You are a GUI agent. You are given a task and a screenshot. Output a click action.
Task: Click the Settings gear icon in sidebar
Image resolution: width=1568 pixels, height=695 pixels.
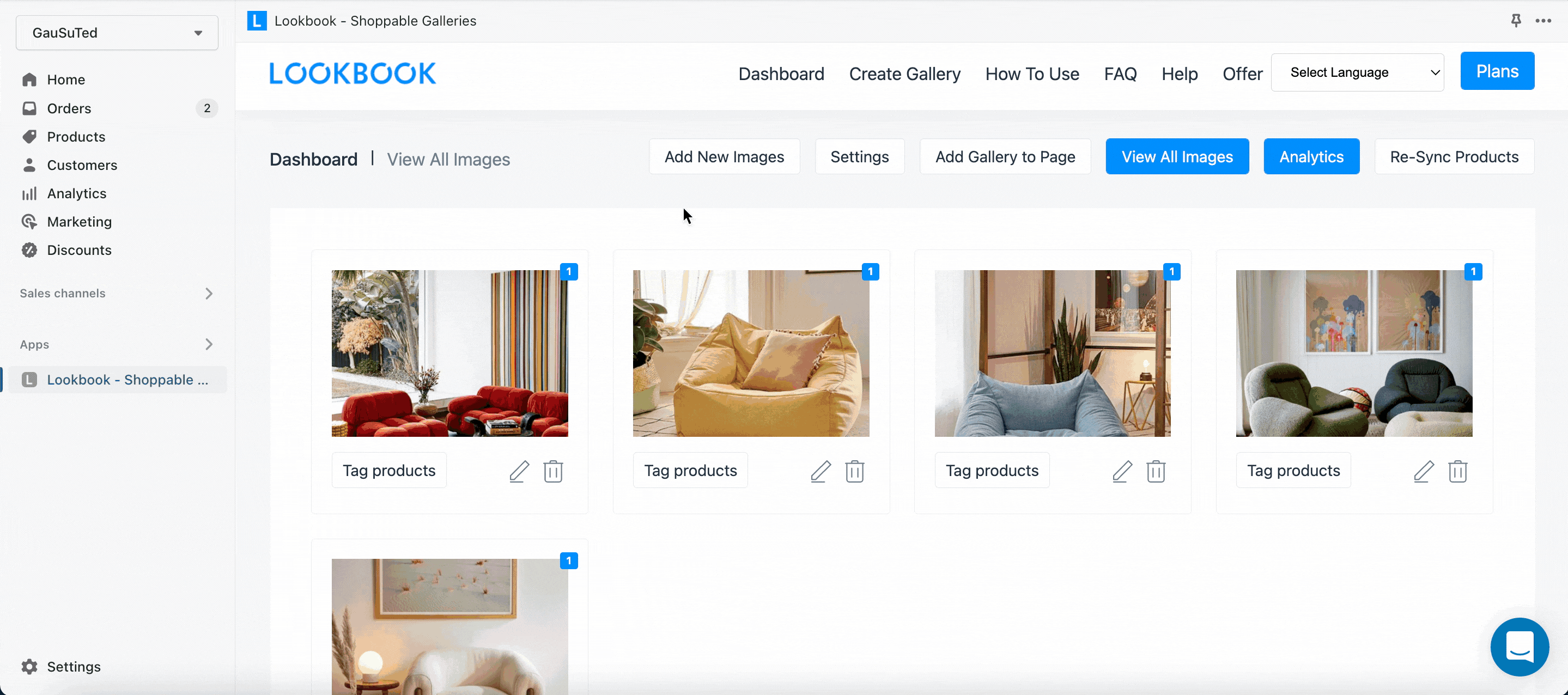[29, 666]
